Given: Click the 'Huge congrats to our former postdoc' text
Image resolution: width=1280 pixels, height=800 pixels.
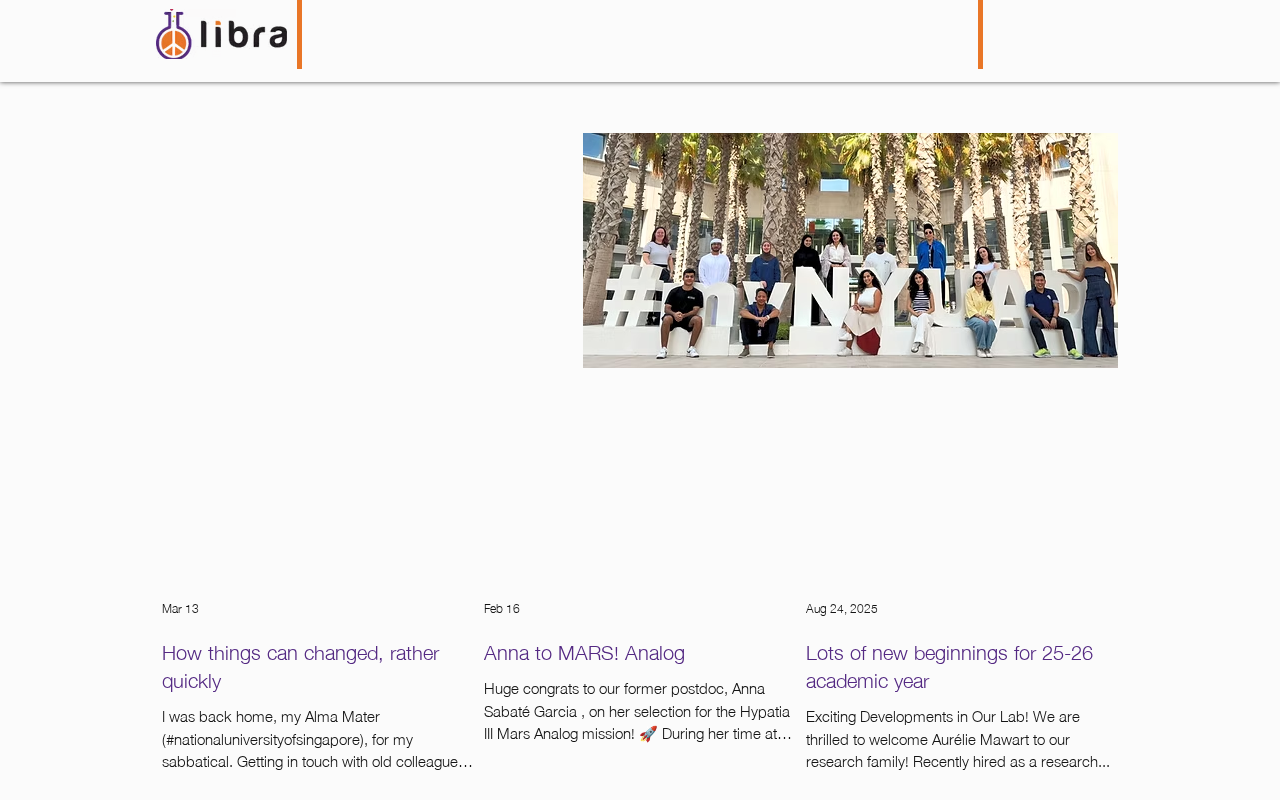Looking at the screenshot, I should (x=606, y=689).
